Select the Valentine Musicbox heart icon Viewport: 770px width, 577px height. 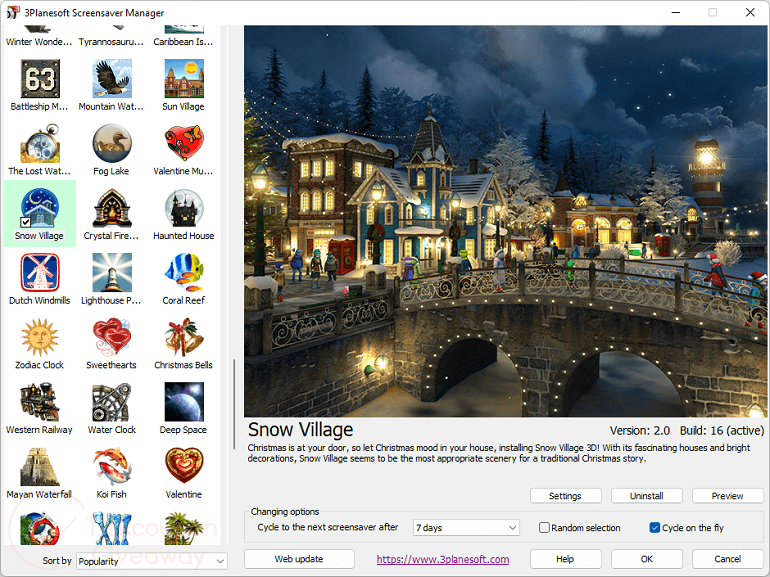pos(184,143)
